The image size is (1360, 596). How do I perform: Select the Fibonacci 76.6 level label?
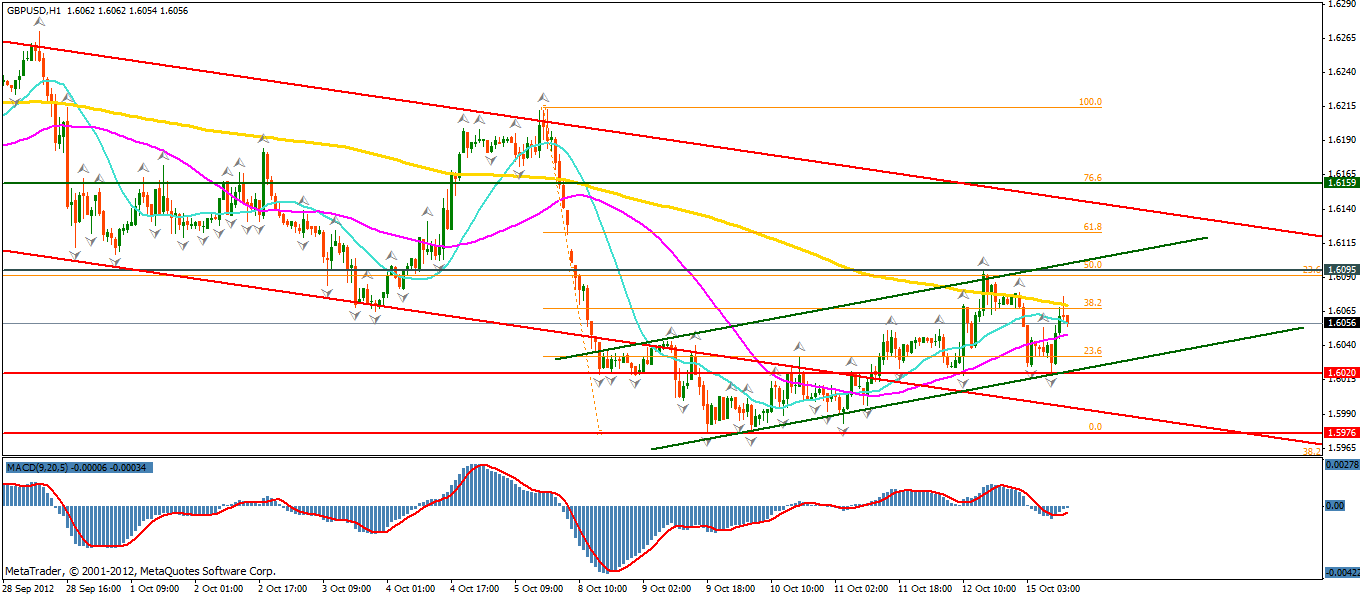(x=1092, y=178)
